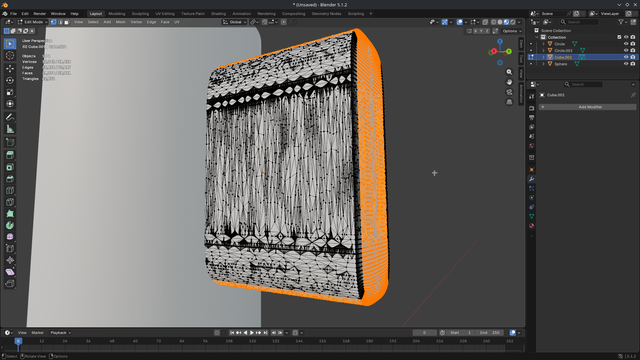This screenshot has height=360, width=640.
Task: Expand the Sphere object tree row
Action: click(543, 64)
